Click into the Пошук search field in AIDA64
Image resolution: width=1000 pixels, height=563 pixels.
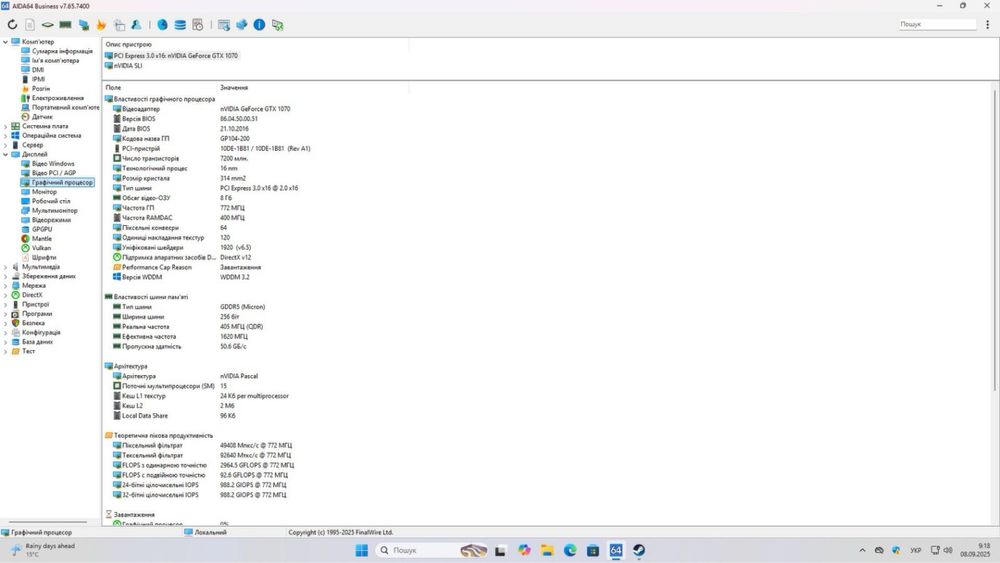point(937,24)
